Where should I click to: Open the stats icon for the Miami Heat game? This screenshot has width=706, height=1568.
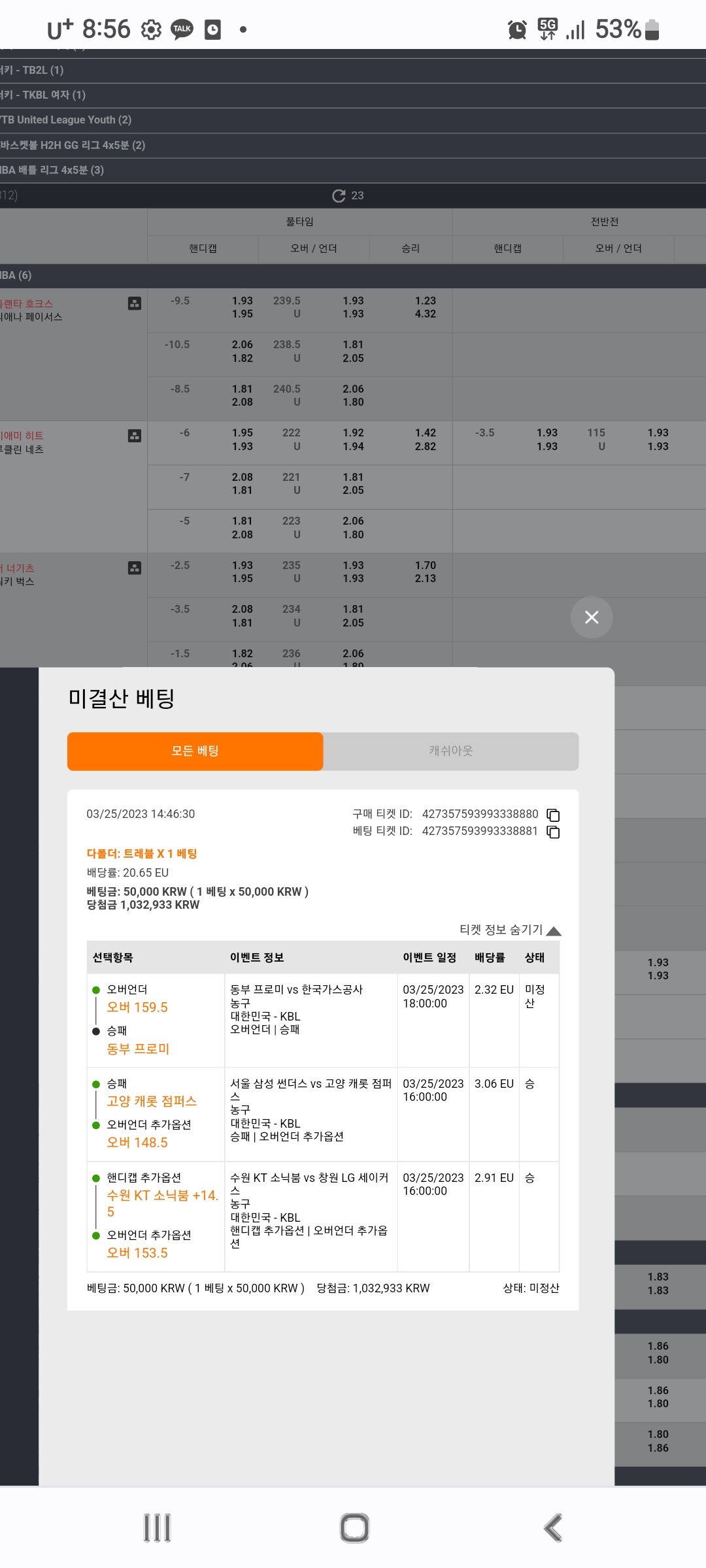[x=135, y=436]
